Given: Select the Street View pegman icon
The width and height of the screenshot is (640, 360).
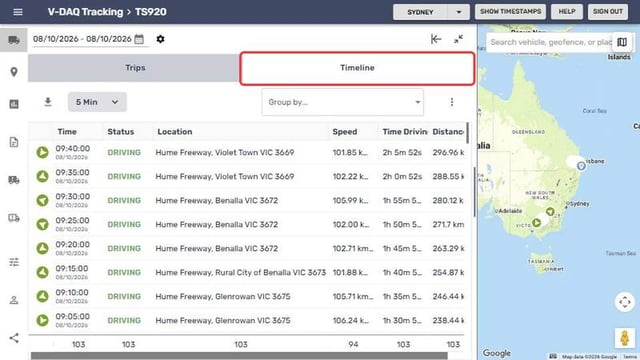Looking at the screenshot, I should pos(624,338).
